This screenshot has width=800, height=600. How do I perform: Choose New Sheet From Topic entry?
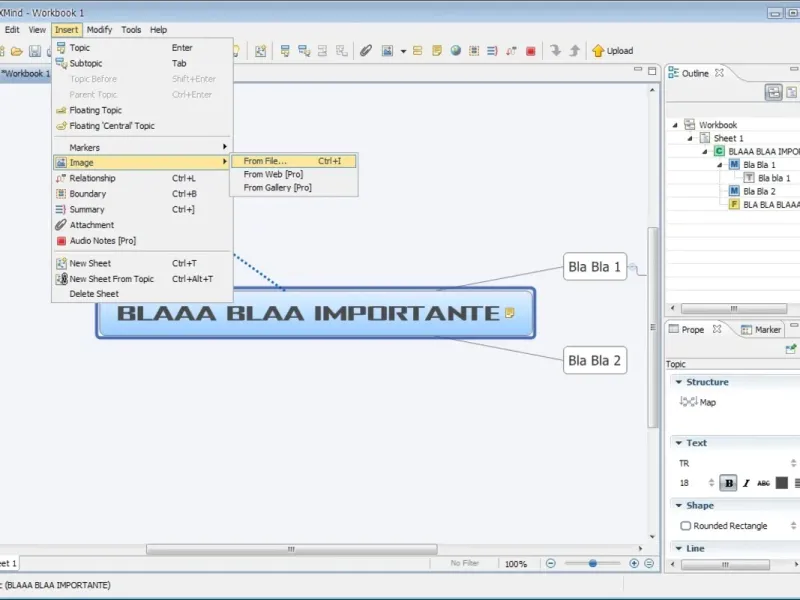(142, 279)
